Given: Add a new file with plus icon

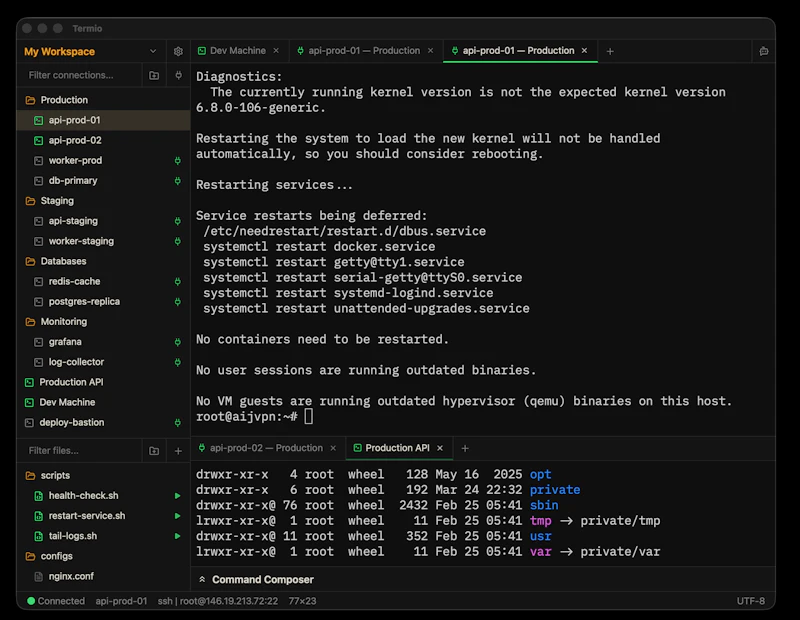Looking at the screenshot, I should [x=178, y=451].
